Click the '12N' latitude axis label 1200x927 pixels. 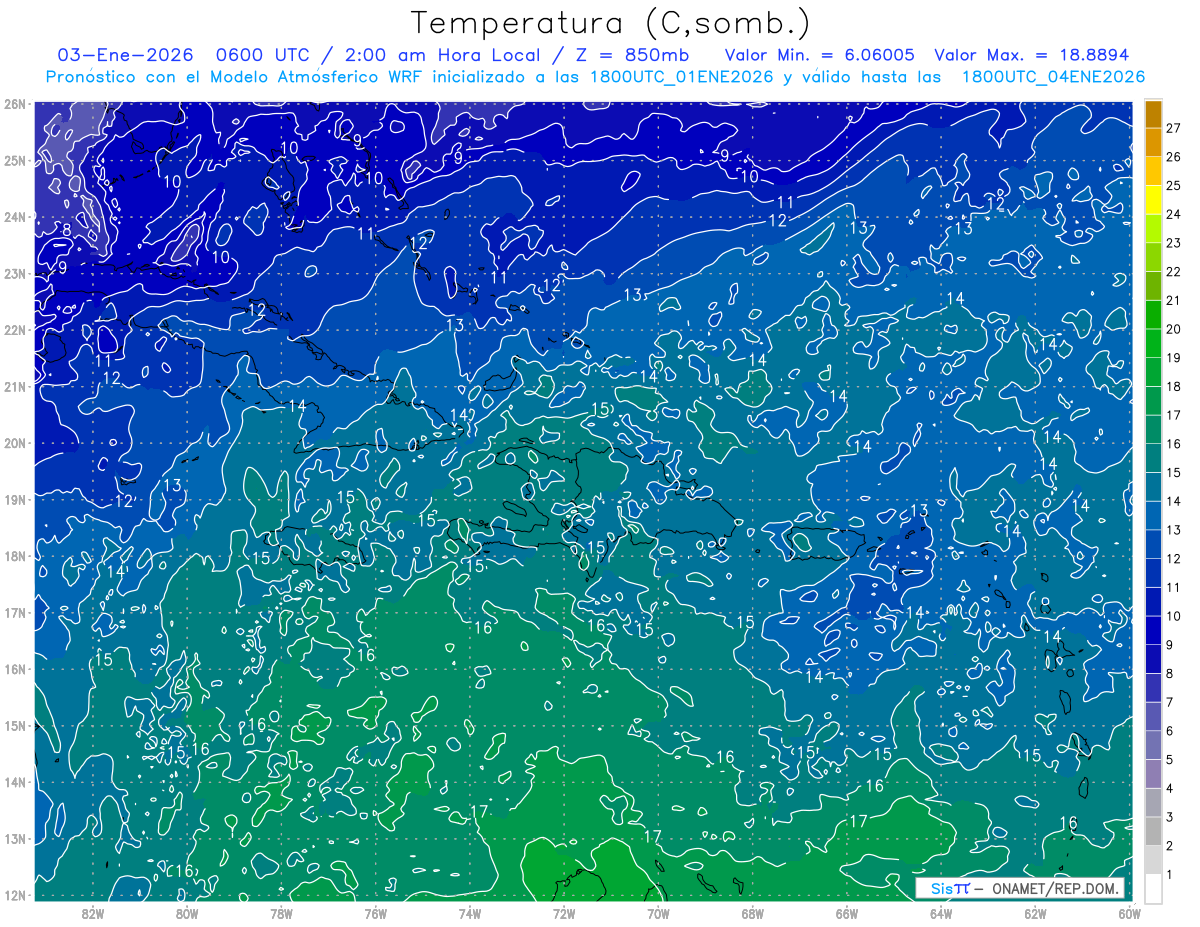point(14,895)
